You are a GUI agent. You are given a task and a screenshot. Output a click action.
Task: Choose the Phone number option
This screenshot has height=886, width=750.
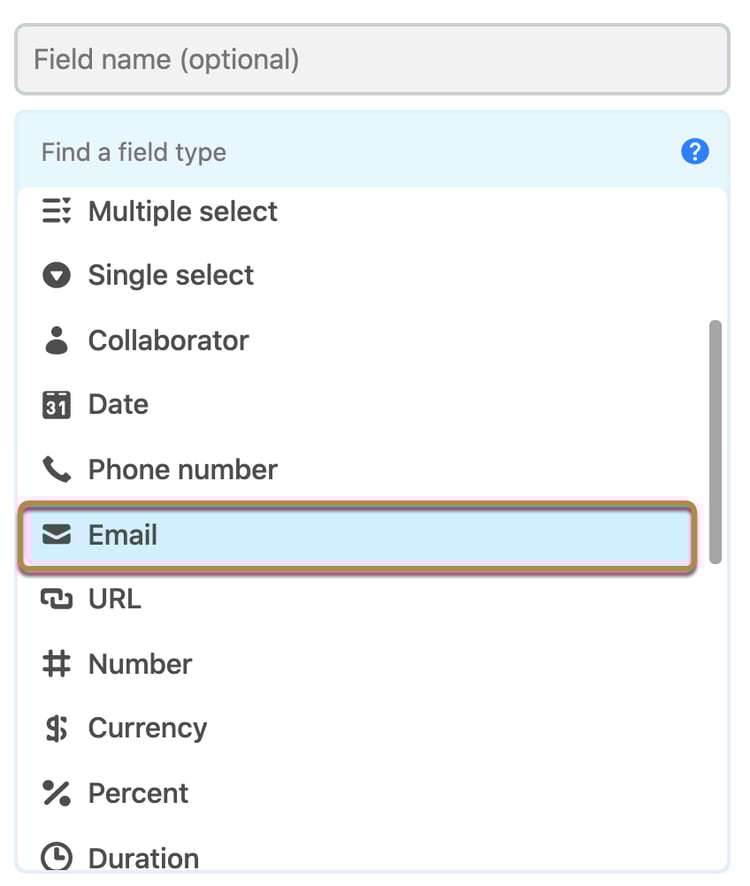(183, 469)
